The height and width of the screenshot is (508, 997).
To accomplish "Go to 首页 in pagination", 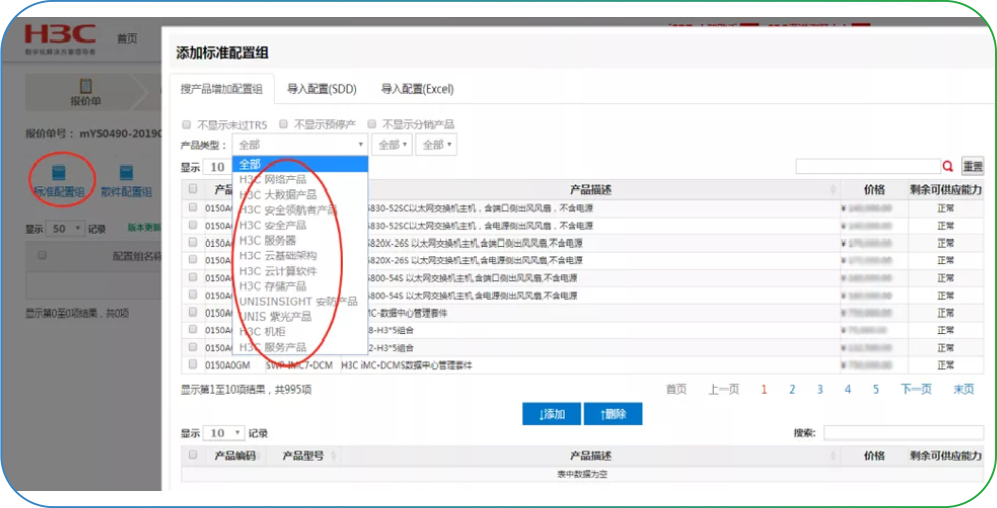I will point(676,390).
